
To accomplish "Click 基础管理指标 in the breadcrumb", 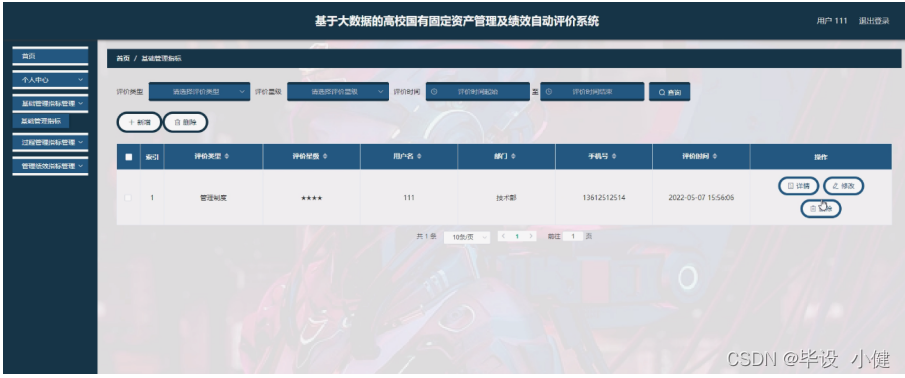I will point(162,58).
